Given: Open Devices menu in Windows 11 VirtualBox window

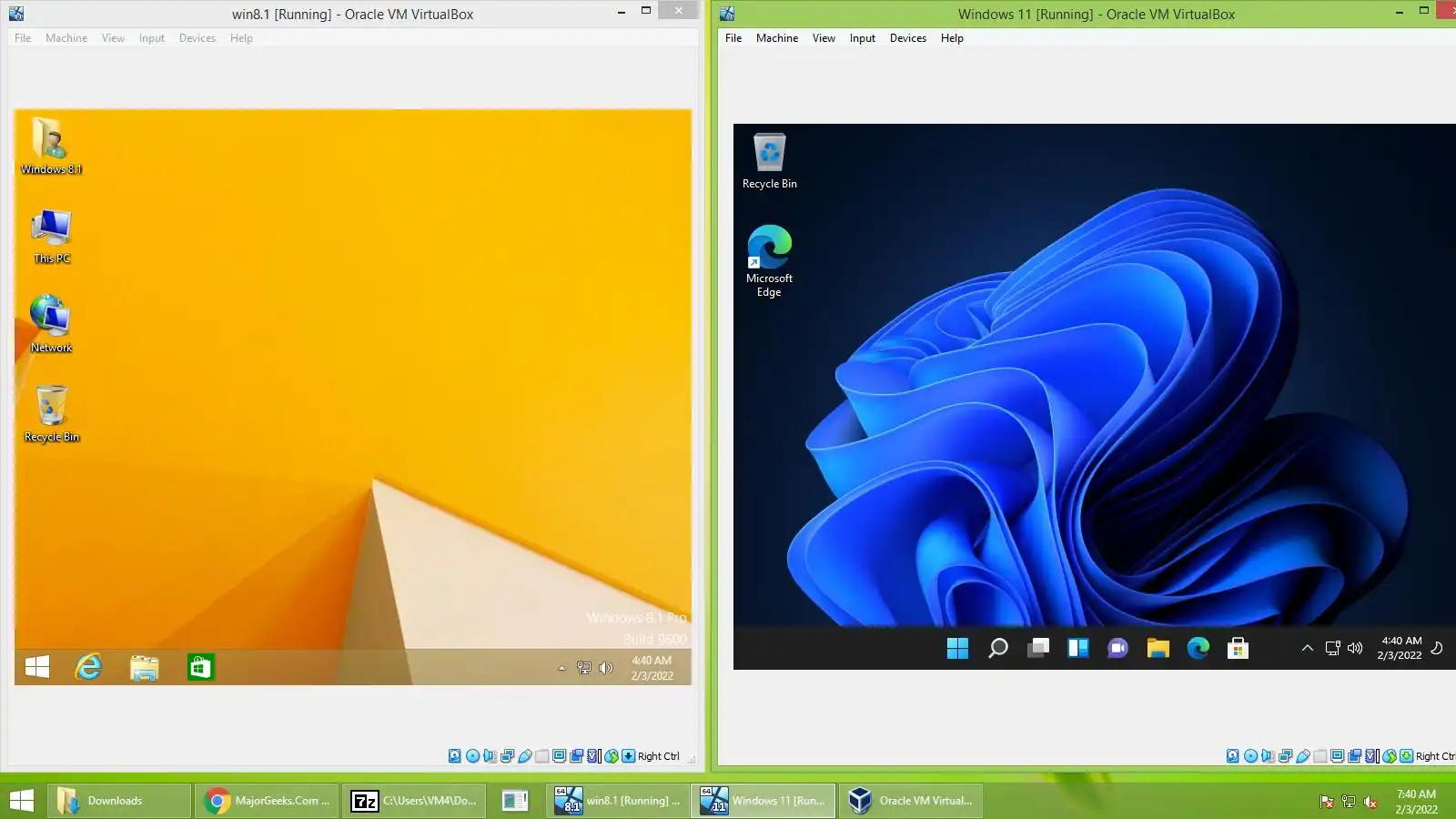Looking at the screenshot, I should click(908, 38).
